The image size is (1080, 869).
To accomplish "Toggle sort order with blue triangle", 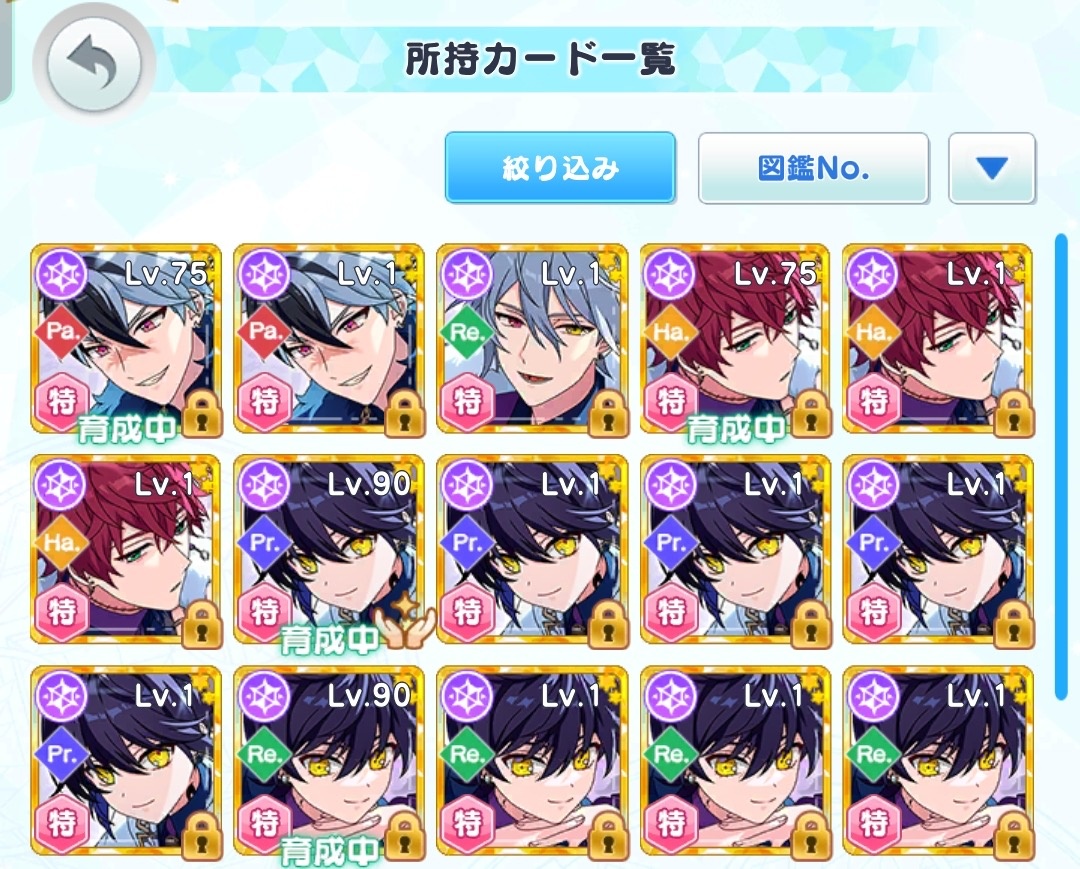I will coord(992,168).
